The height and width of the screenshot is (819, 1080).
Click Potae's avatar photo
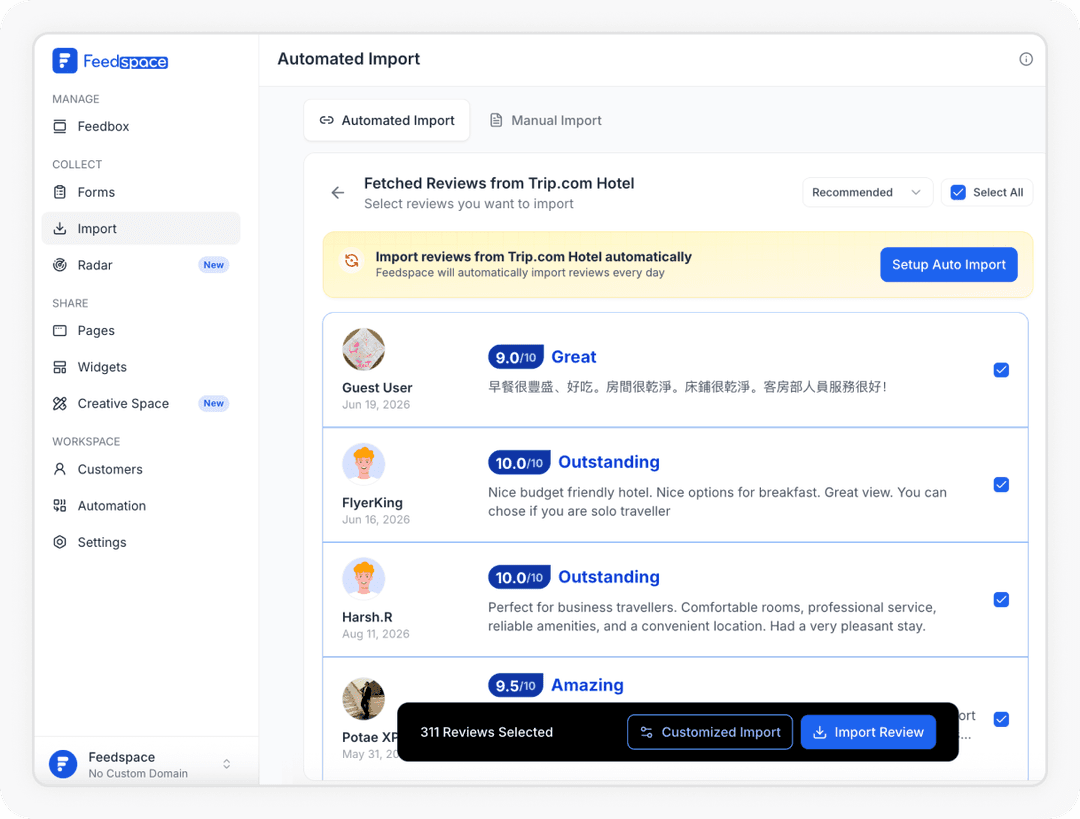[x=364, y=698]
